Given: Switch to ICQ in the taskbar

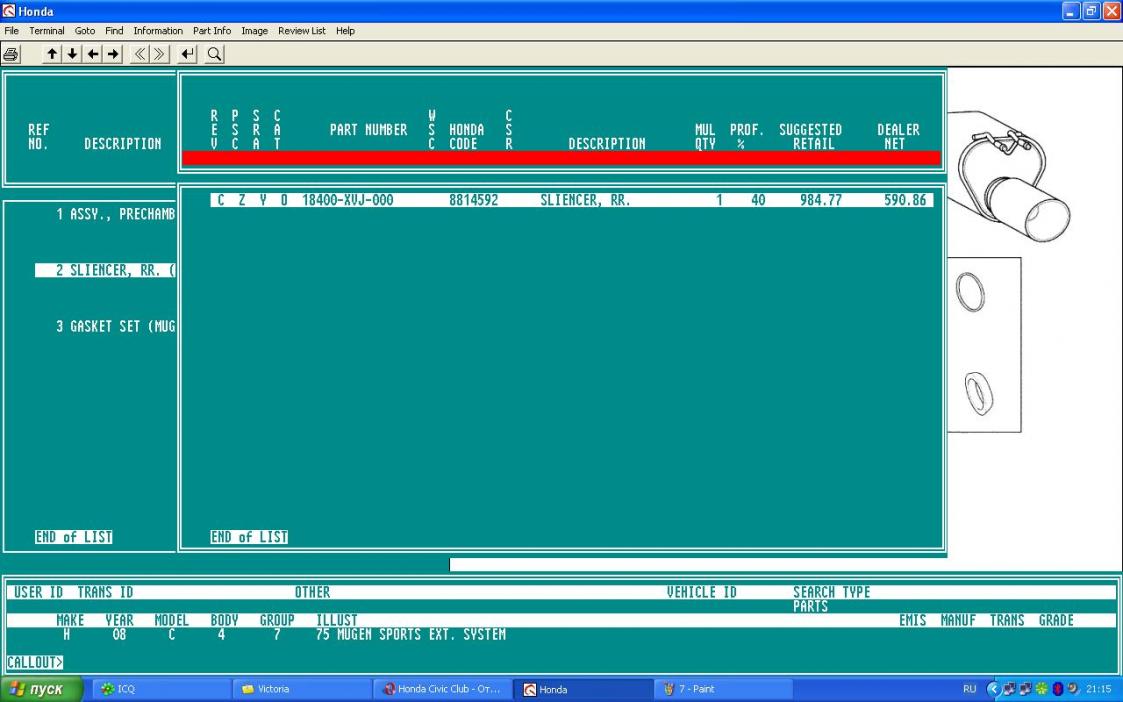Looking at the screenshot, I should point(162,689).
